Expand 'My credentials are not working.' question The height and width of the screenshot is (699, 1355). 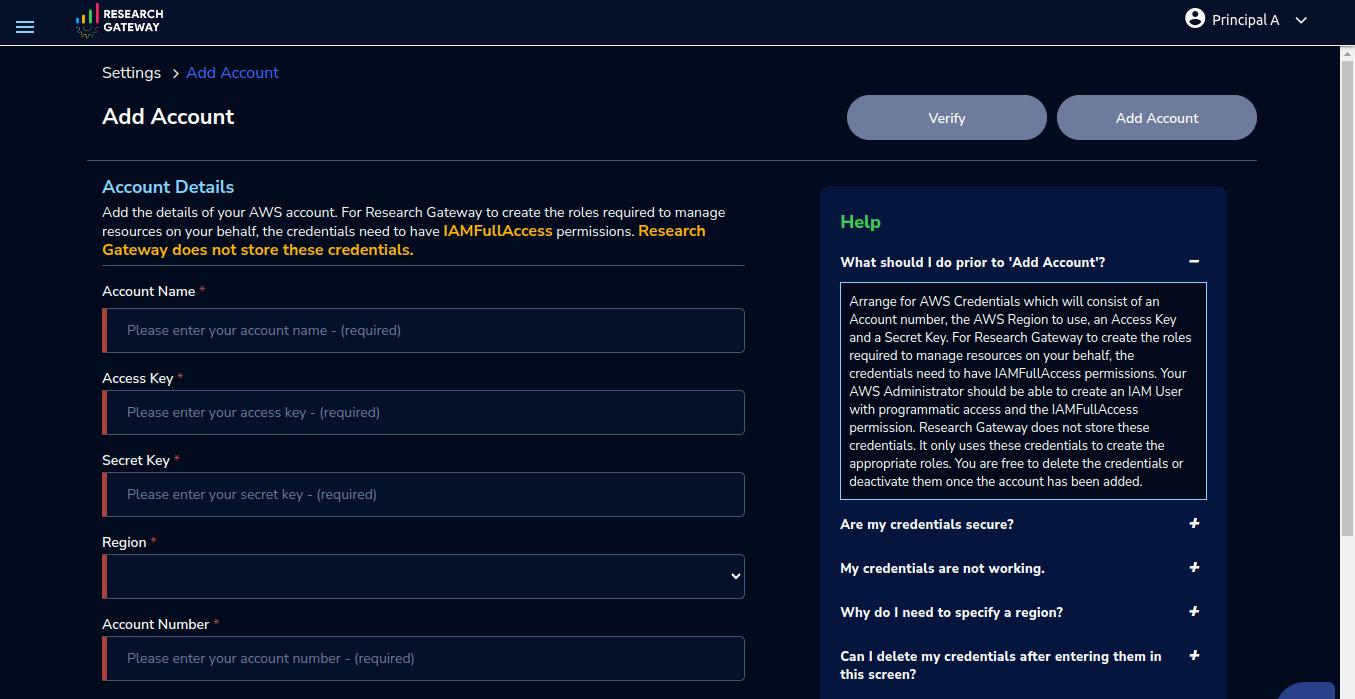point(1194,568)
